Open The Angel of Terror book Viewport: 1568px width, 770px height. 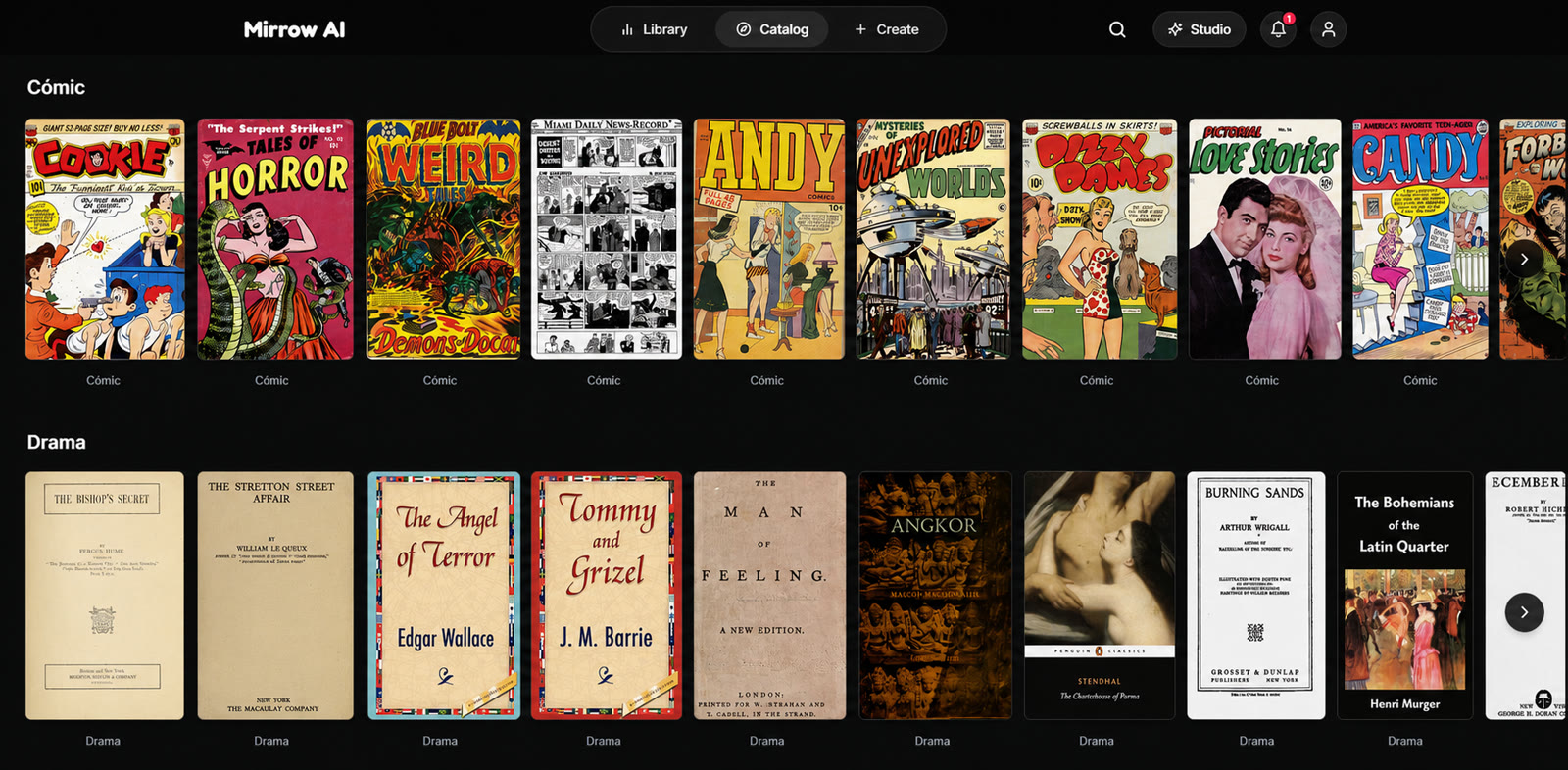[x=444, y=596]
